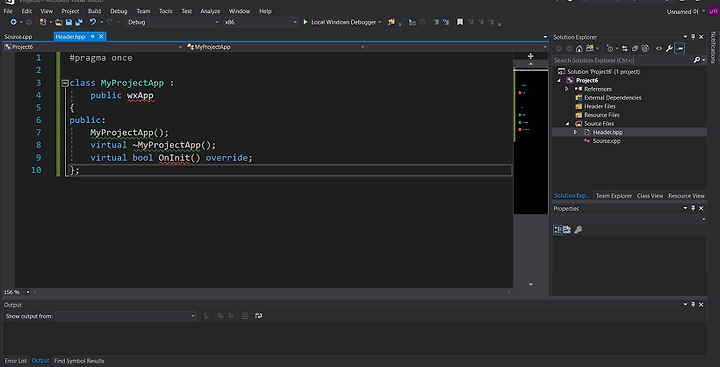Viewport: 720px width, 367px height.
Task: Click Clear All icon in Output panel
Action: point(245,316)
